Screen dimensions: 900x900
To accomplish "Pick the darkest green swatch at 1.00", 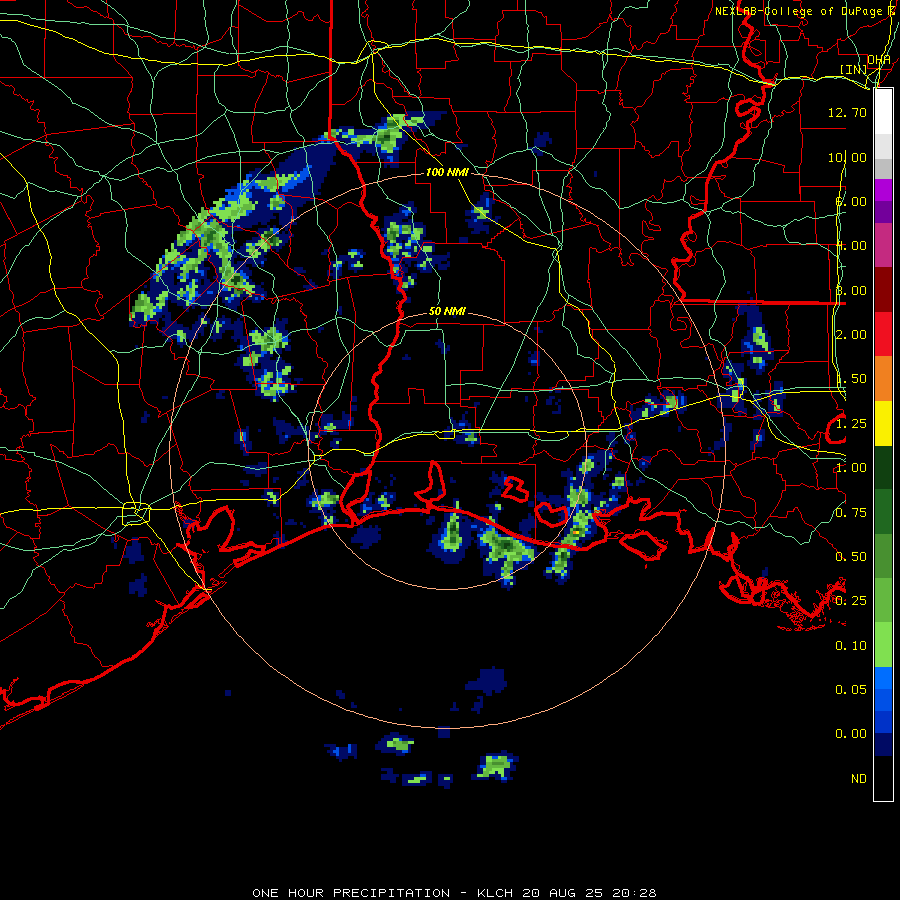I will (x=883, y=468).
